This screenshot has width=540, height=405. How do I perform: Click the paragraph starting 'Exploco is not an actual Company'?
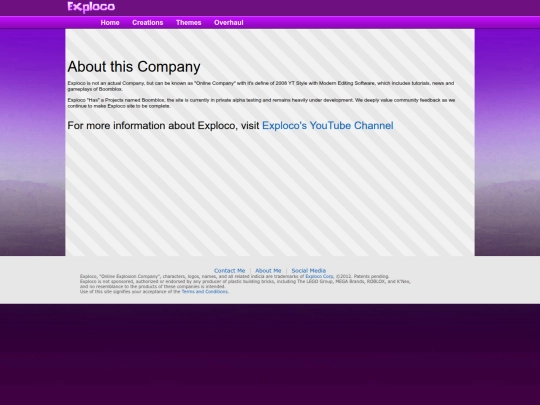point(261,86)
